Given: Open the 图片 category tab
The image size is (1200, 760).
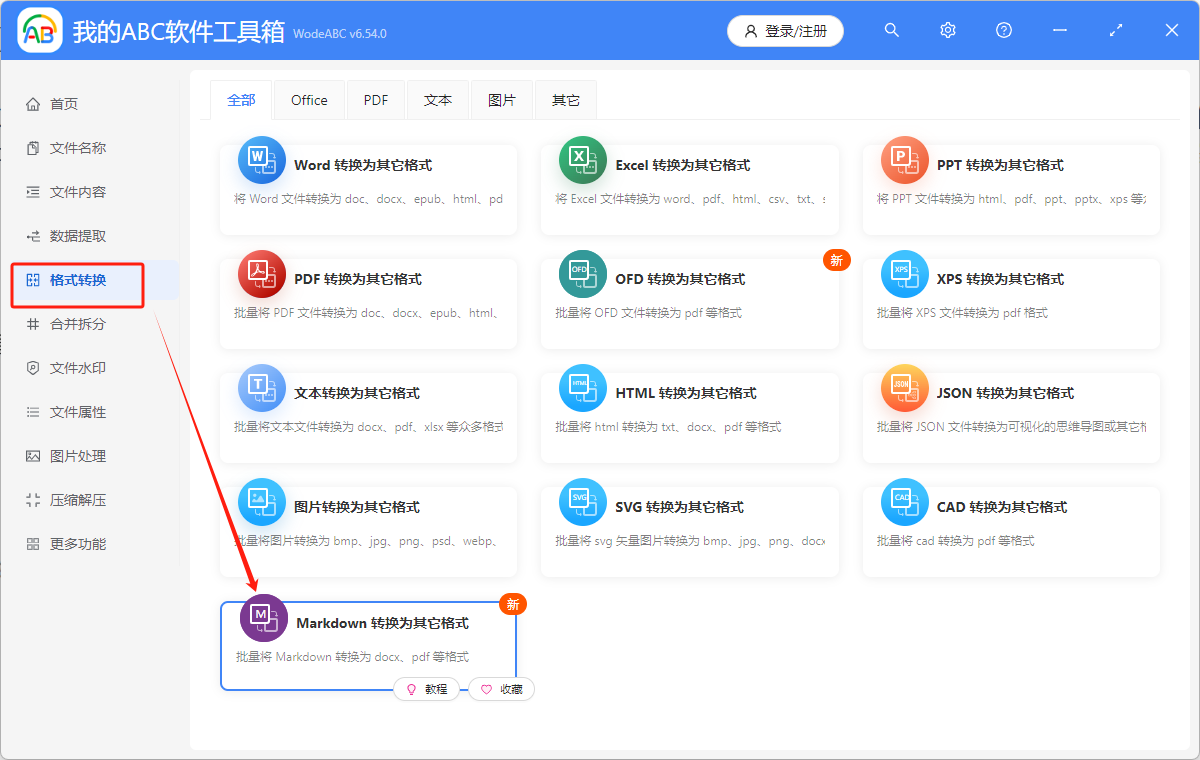Looking at the screenshot, I should 501,99.
